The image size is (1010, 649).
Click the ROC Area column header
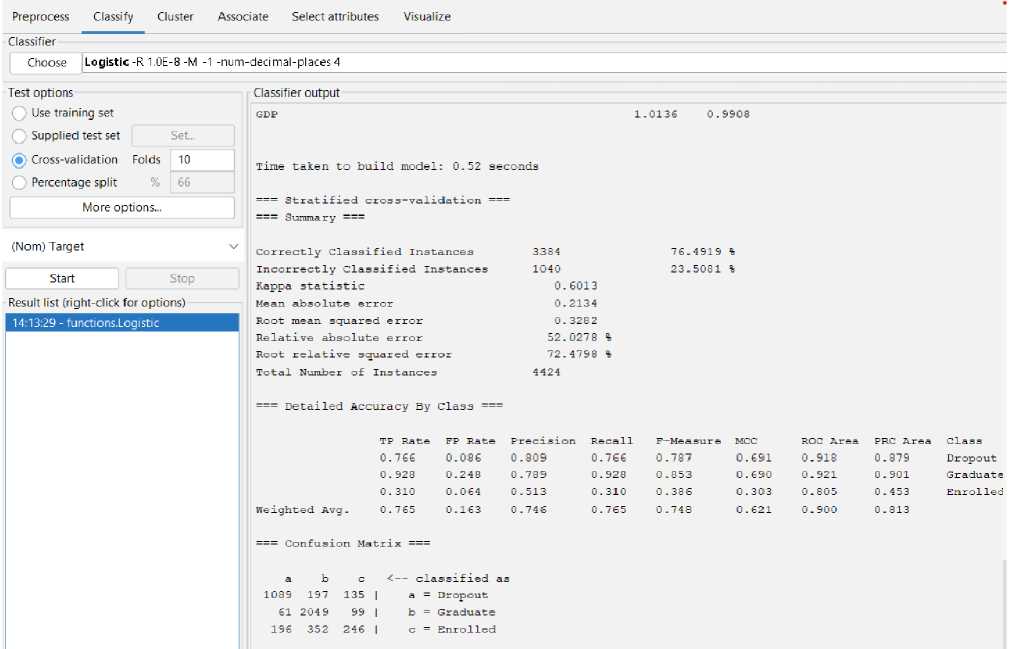[830, 441]
